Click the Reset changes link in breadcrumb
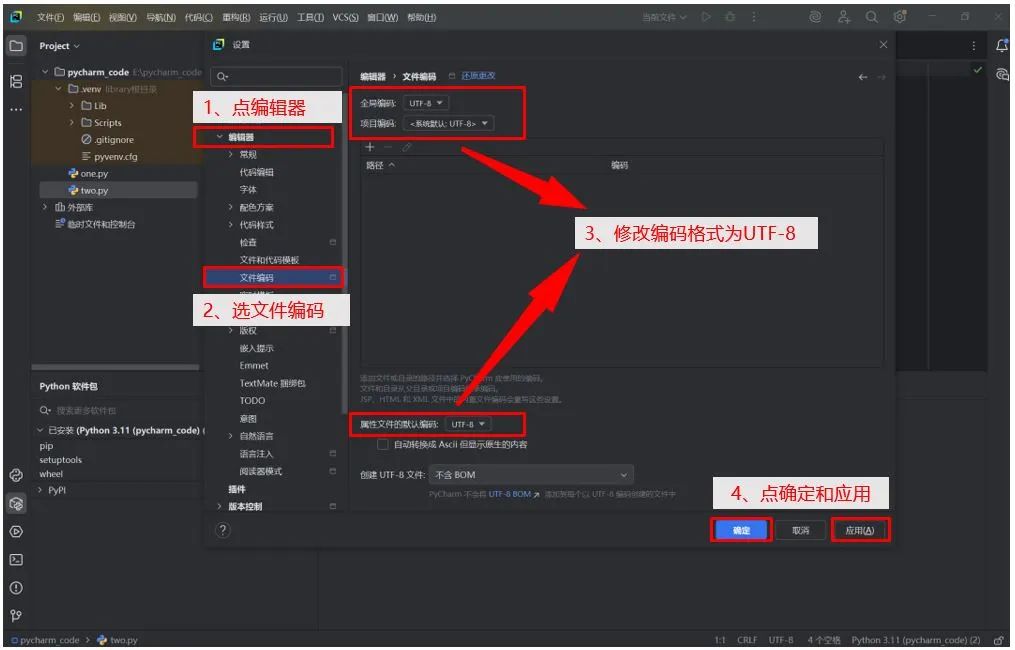 [480, 76]
